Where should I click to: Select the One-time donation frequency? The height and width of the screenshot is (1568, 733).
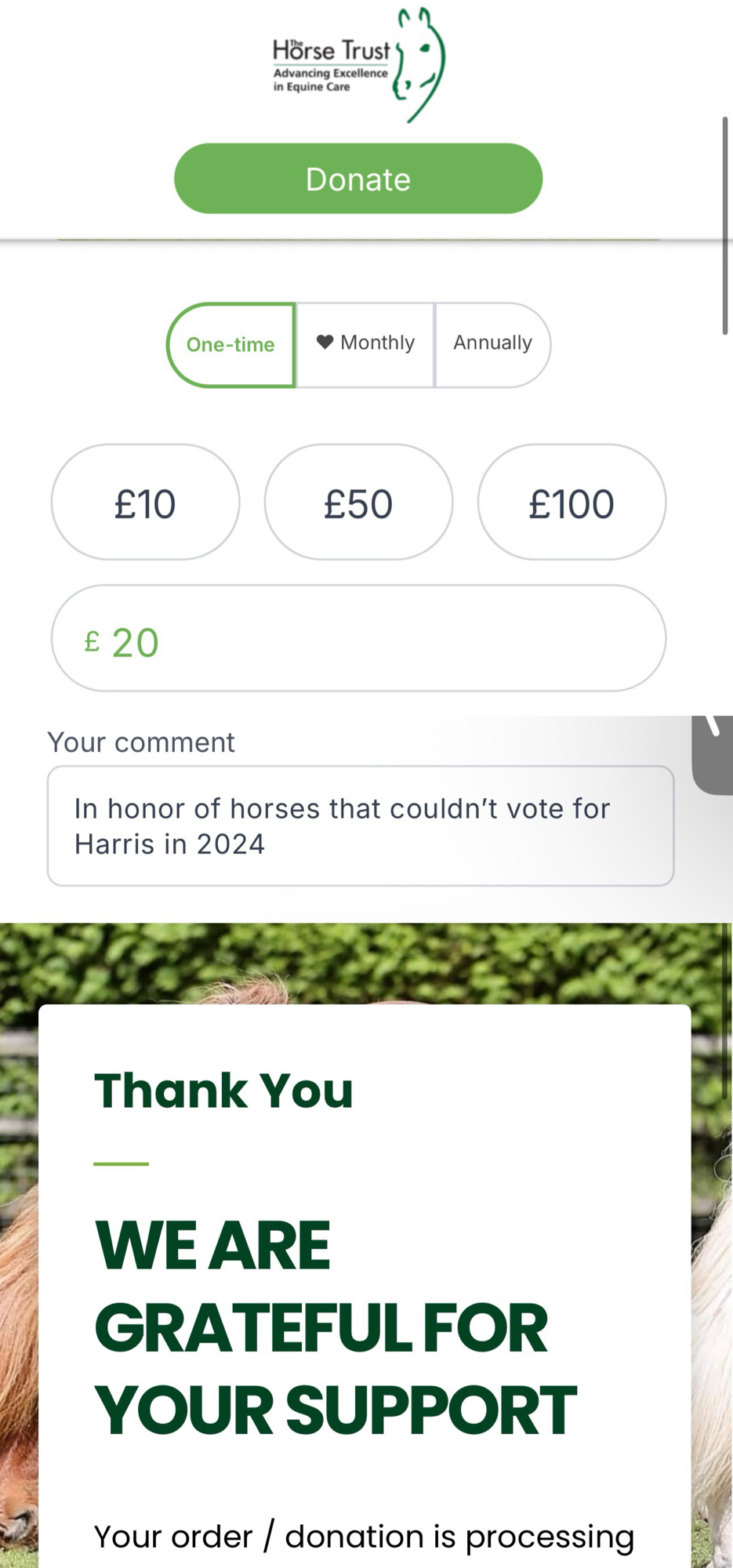tap(230, 345)
